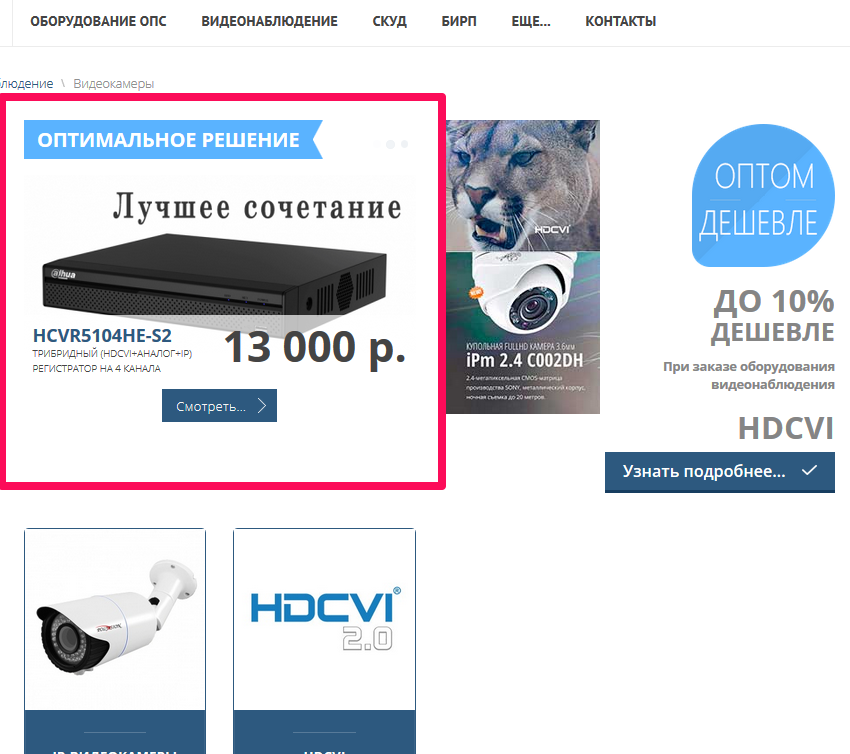Open the iPm 2.4 C002DH camera banner

point(523,267)
